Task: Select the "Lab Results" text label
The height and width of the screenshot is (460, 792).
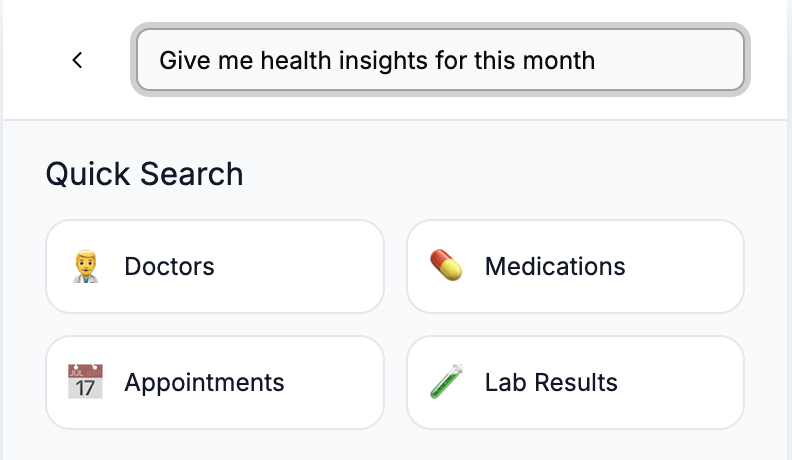Action: point(551,383)
